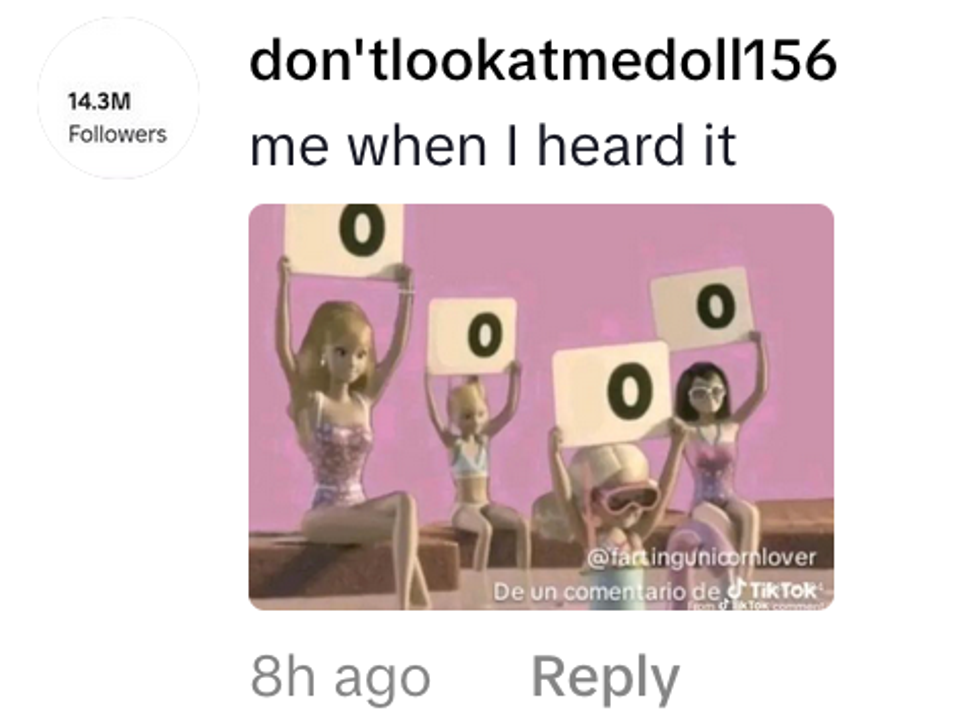Screen dimensions: 980x728
Task: Select the "me when I heard it" comment text
Action: click(x=493, y=145)
